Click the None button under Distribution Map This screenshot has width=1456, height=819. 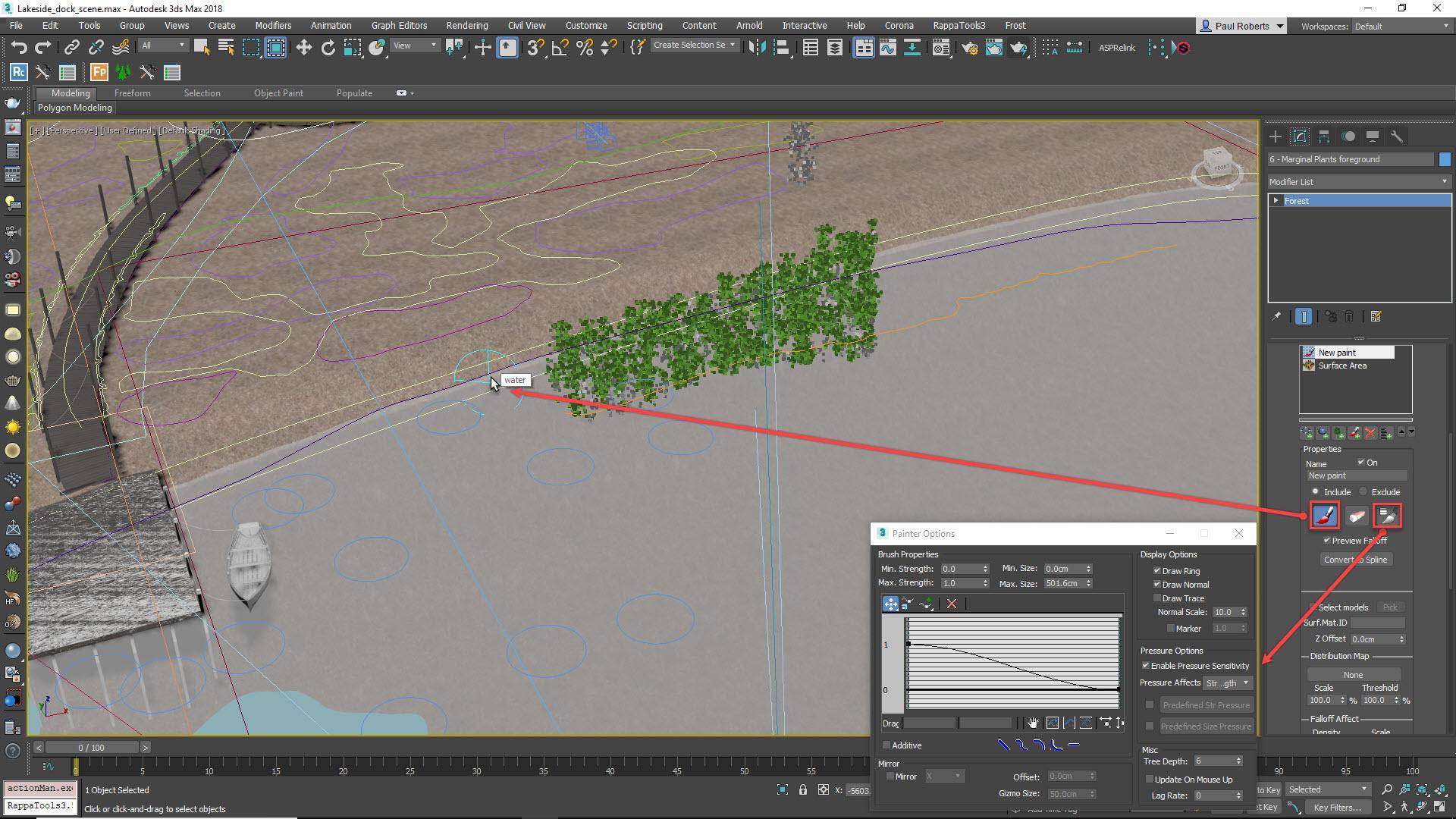[x=1353, y=674]
